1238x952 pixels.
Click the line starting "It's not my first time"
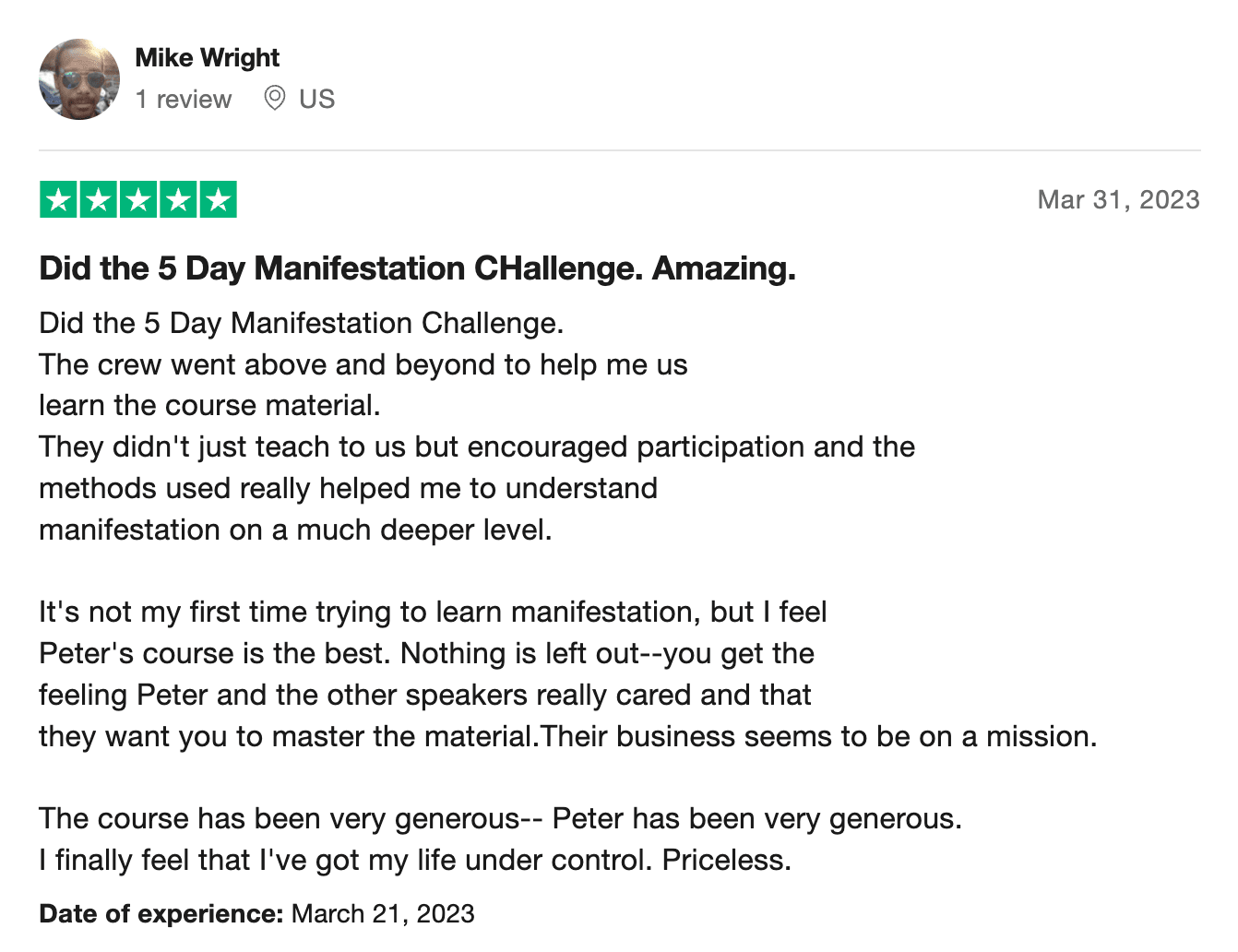point(433,612)
